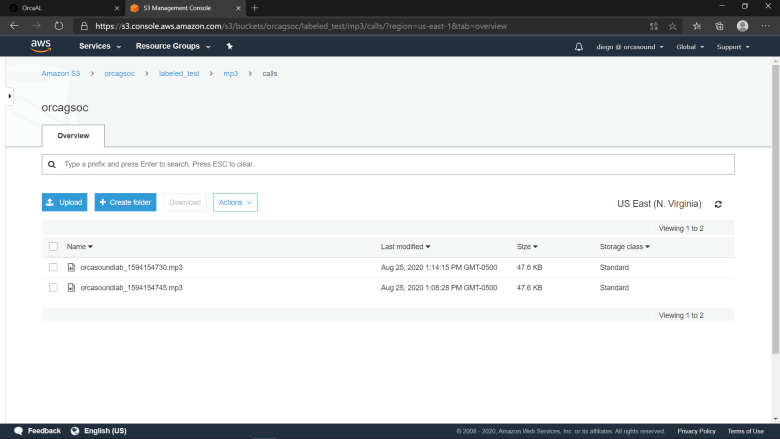
Task: Click the browser reload icon
Action: (59, 26)
